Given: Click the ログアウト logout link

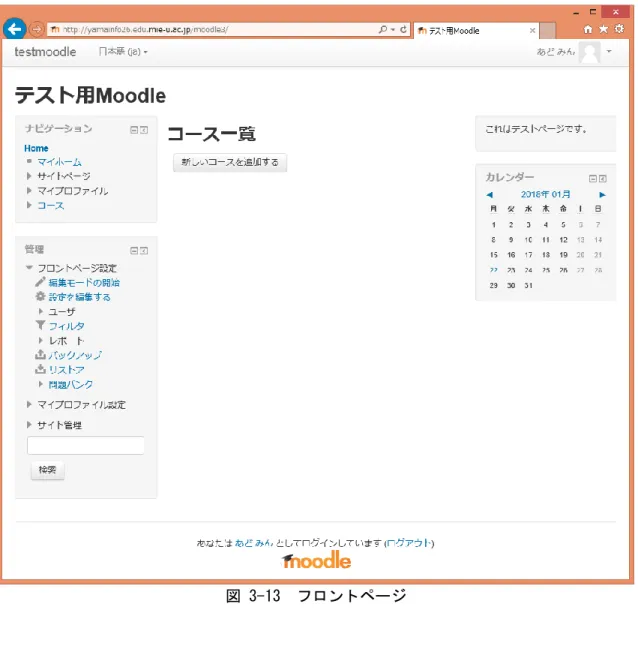Looking at the screenshot, I should (x=409, y=543).
